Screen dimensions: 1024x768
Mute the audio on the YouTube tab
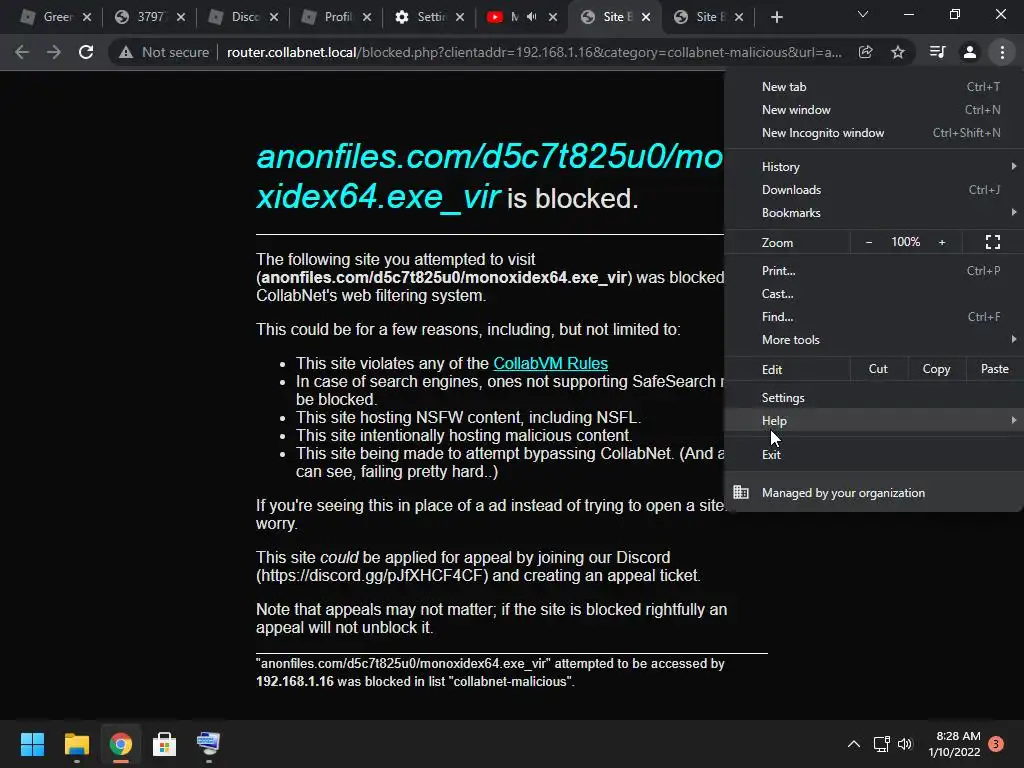532,17
